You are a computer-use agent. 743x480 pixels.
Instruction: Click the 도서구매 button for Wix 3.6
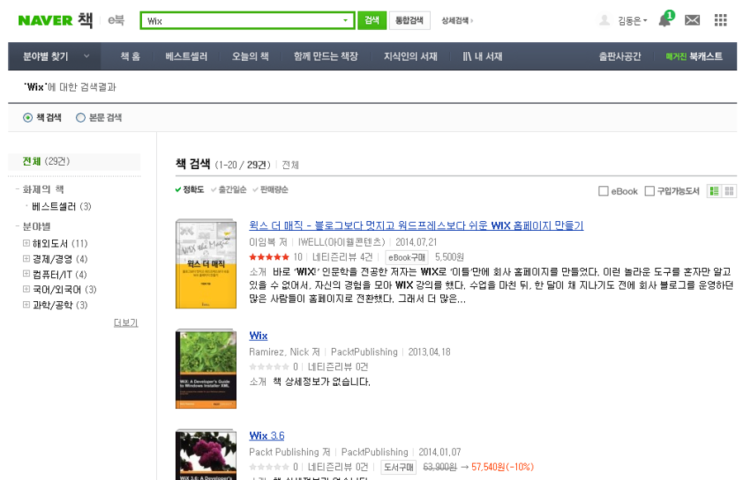tap(399, 467)
